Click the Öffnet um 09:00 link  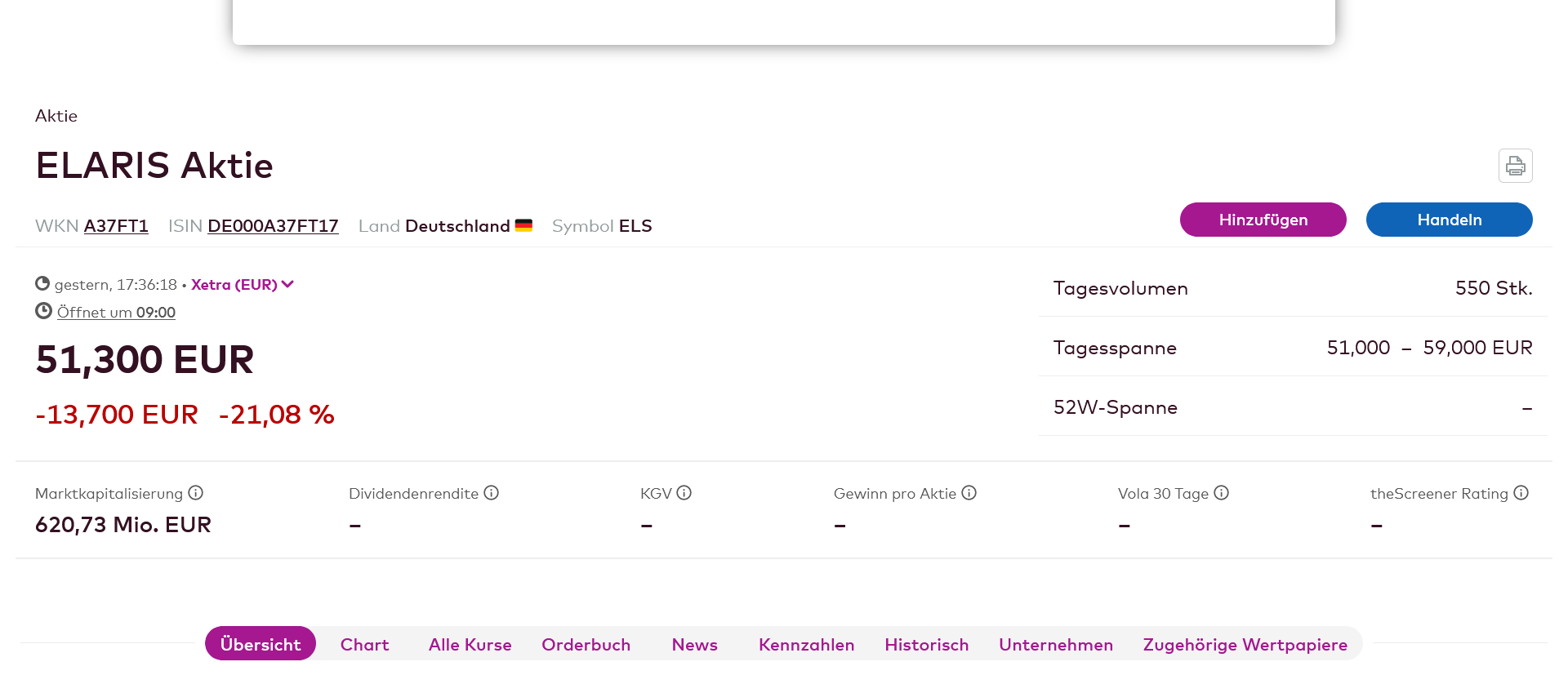tap(116, 313)
